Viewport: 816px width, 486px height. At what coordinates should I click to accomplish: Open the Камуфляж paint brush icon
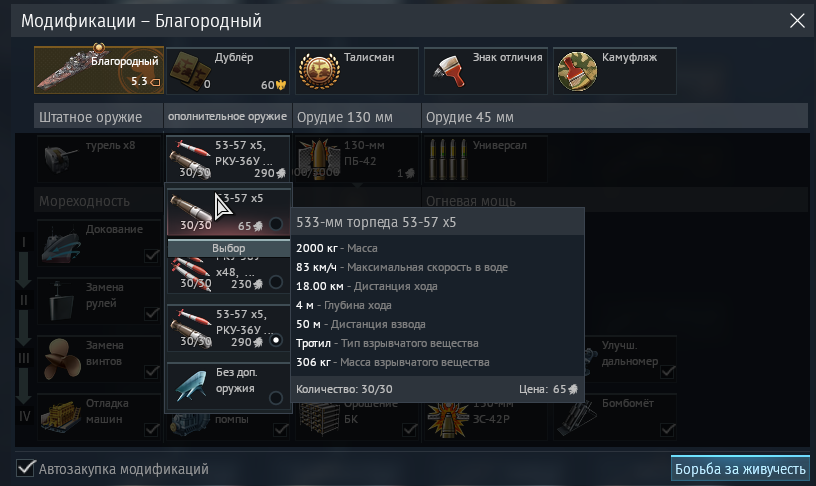pyautogui.click(x=577, y=71)
